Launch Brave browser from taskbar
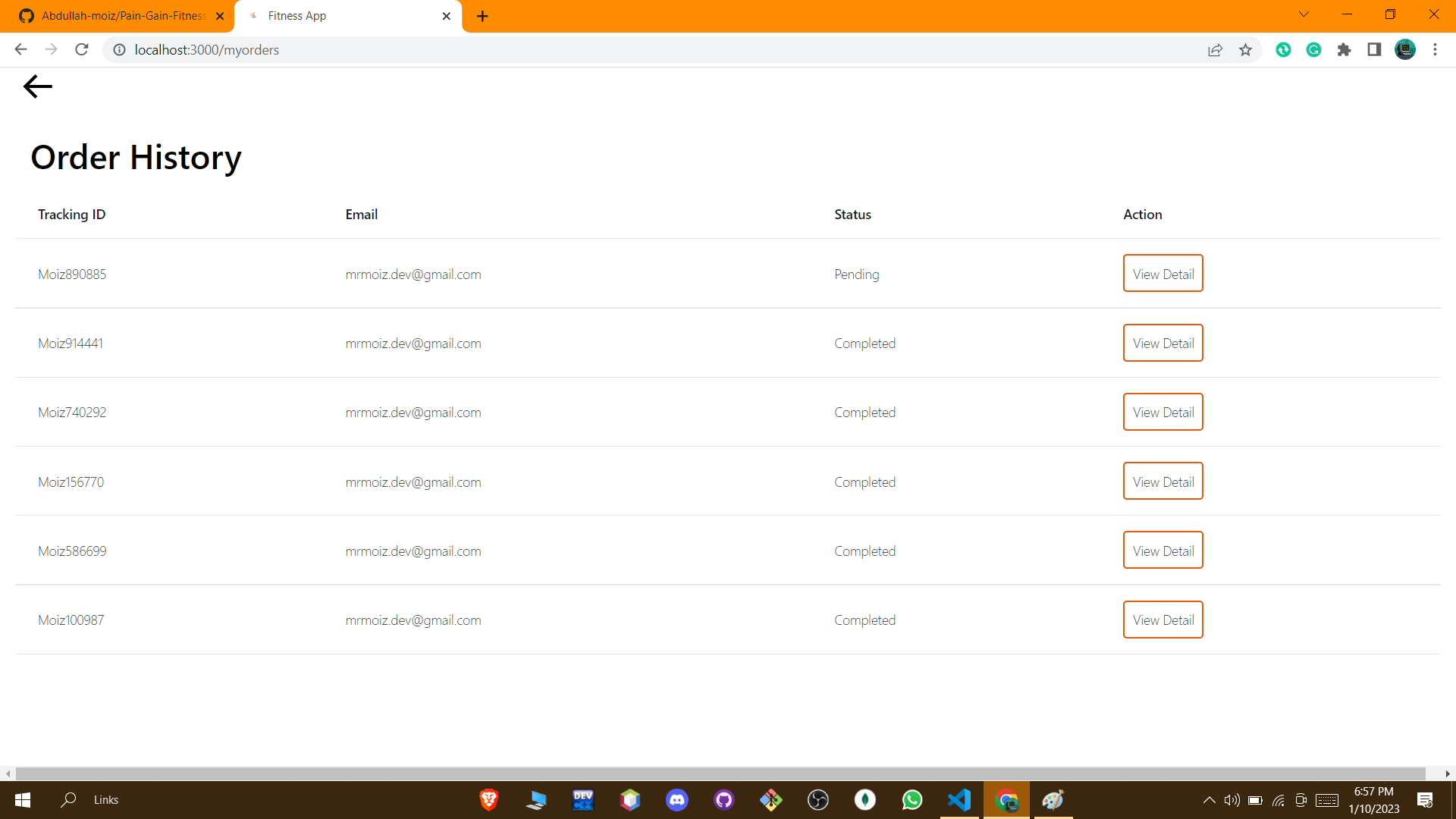This screenshot has height=819, width=1456. coord(489,800)
